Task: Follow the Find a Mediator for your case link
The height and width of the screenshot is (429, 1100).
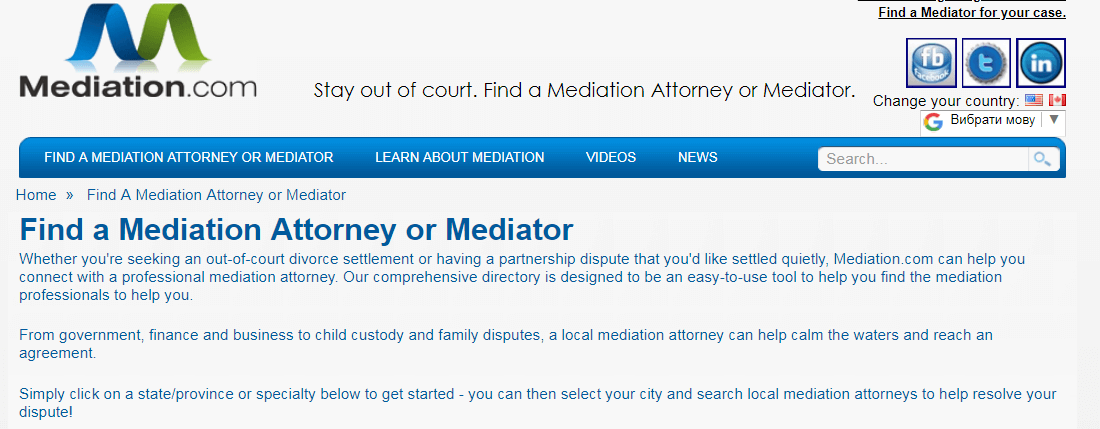Action: coord(972,13)
